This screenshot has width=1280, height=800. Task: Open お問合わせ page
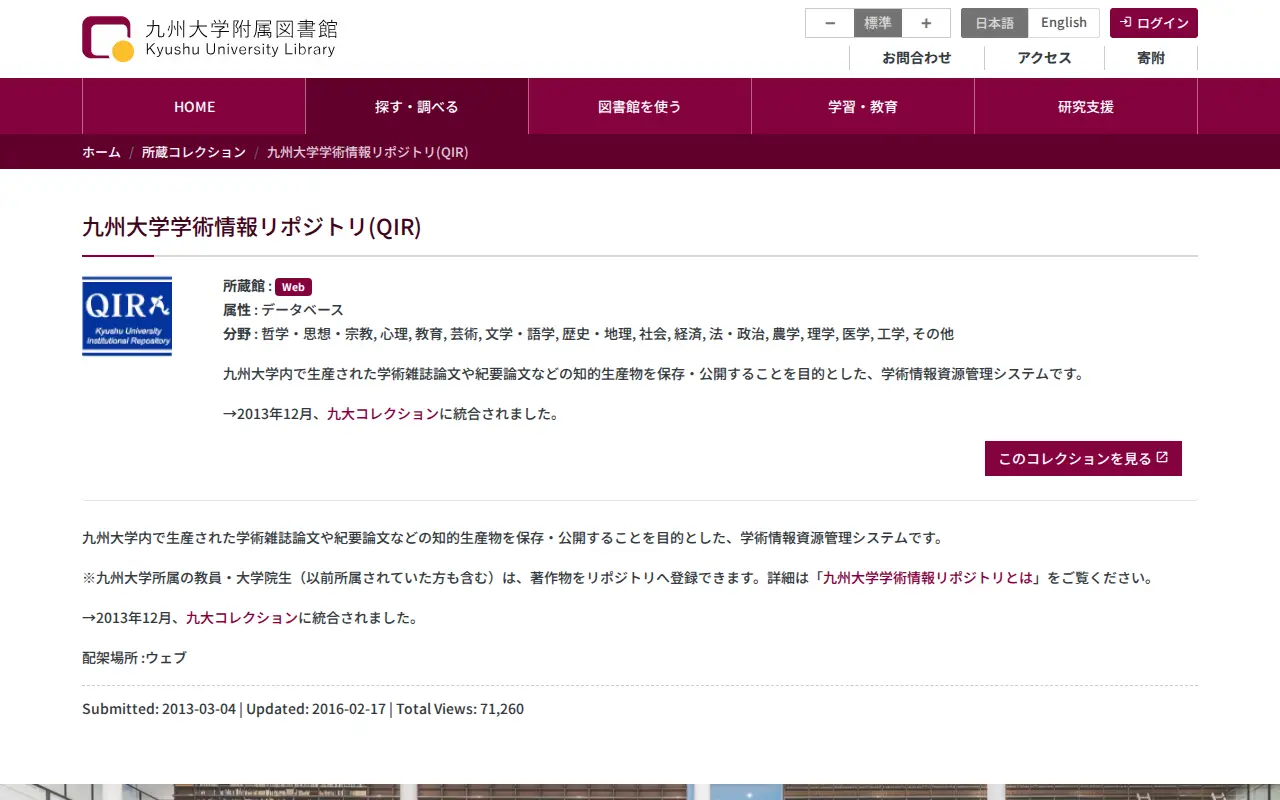(x=917, y=58)
